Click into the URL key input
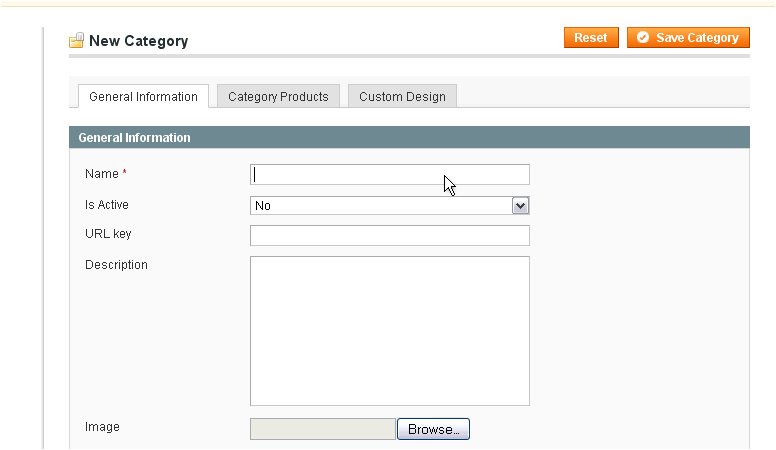Screen dimensions: 776x450 coord(390,235)
